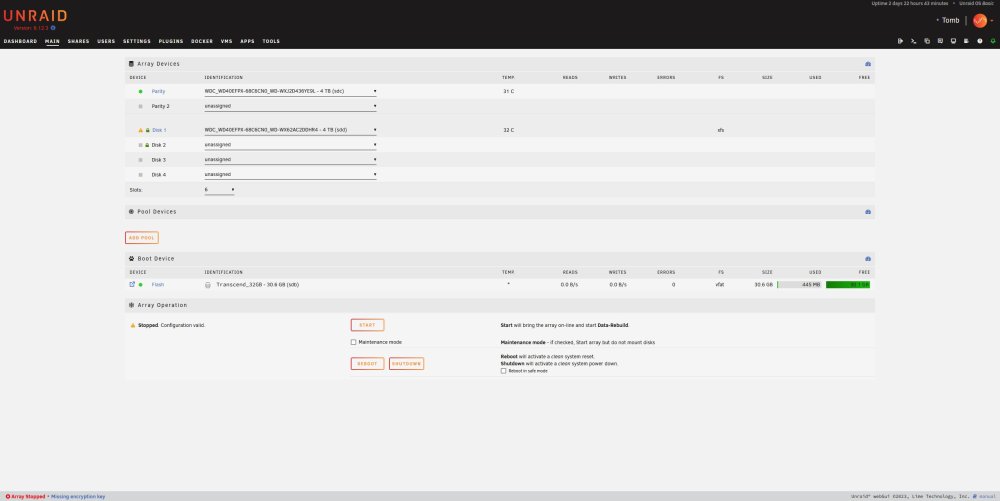Click the lock icon next to Disk 2

(x=147, y=145)
